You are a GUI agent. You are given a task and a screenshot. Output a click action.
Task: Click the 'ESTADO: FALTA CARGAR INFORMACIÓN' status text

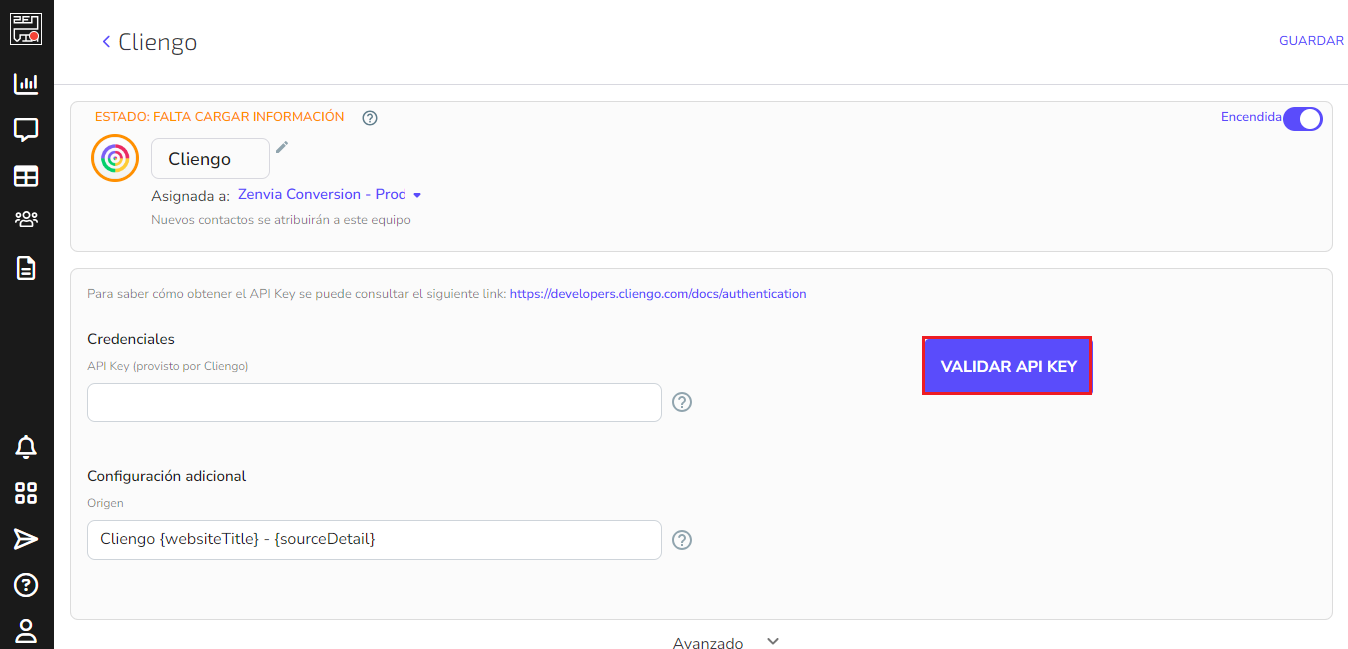pos(219,117)
